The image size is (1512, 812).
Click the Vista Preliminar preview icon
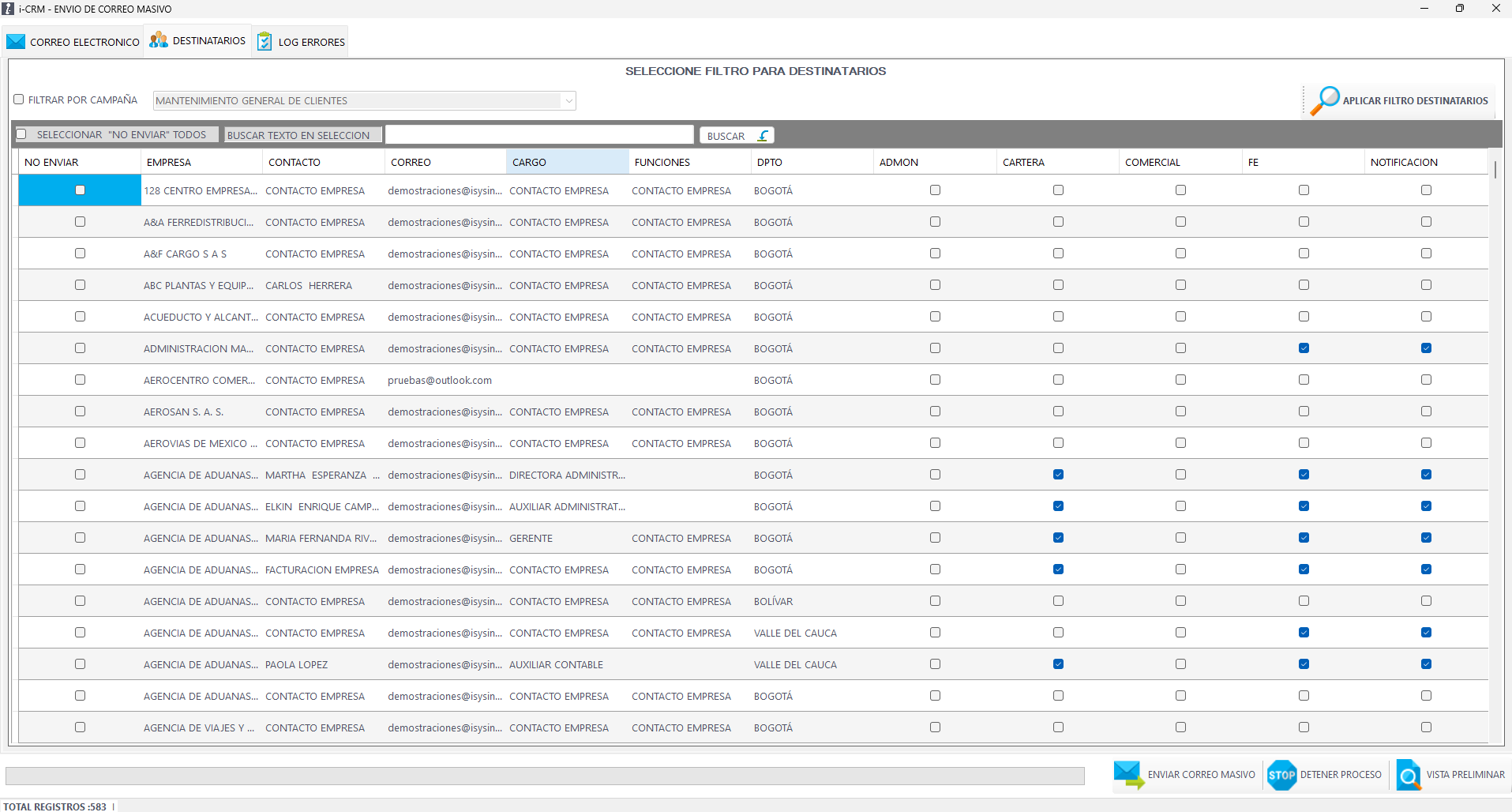[1408, 775]
